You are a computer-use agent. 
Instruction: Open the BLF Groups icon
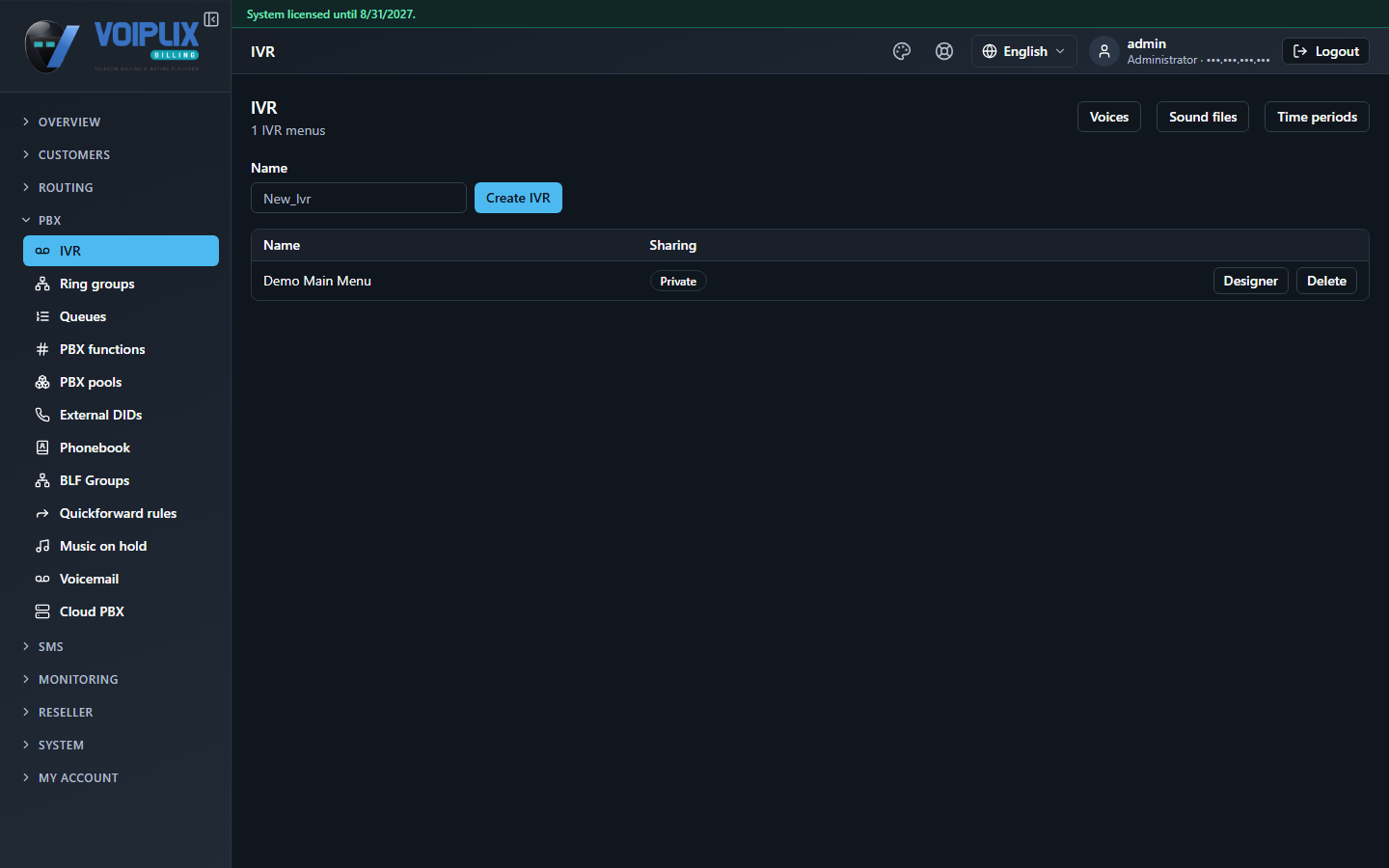pyautogui.click(x=42, y=480)
